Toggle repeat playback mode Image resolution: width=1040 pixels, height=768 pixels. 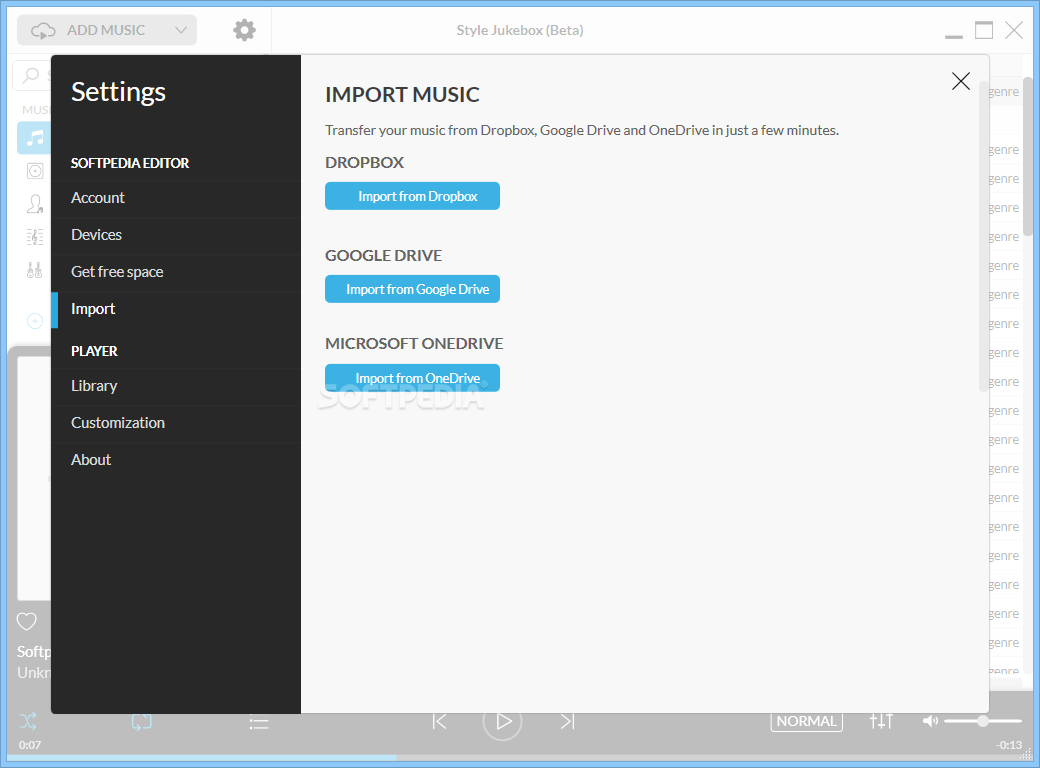point(141,722)
